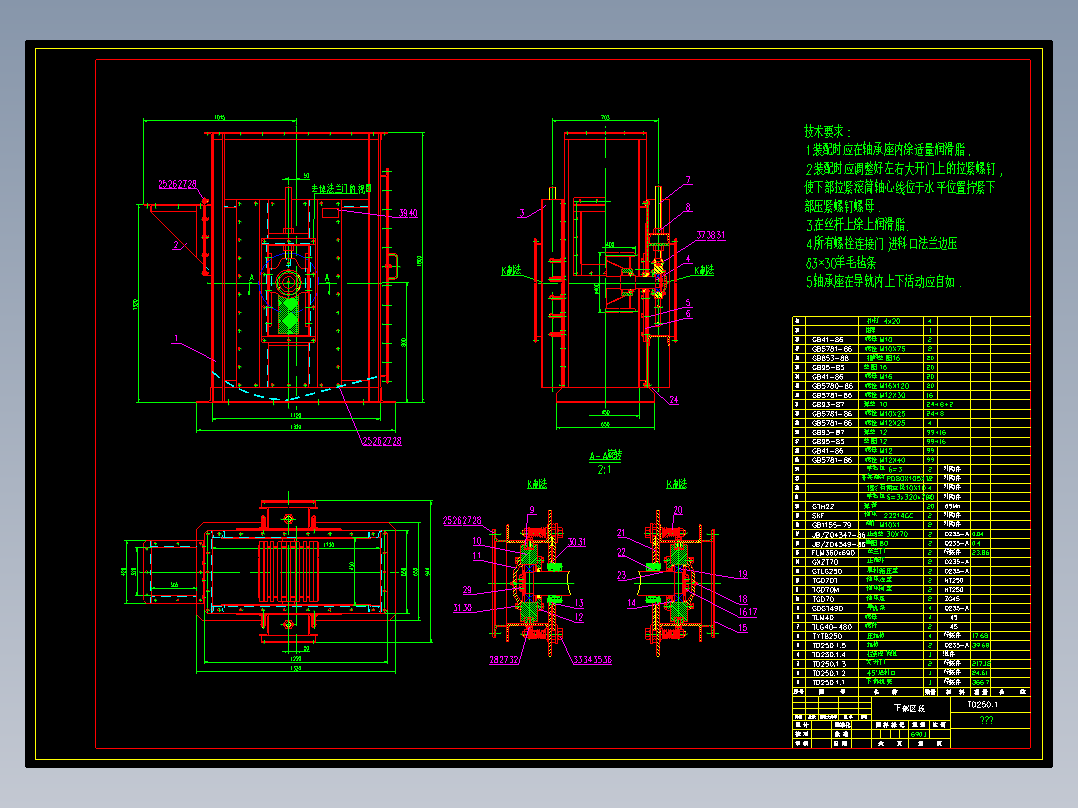Image resolution: width=1078 pixels, height=808 pixels.
Task: Click the GB5780-86 cell in parts list
Action: pyautogui.click(x=831, y=386)
